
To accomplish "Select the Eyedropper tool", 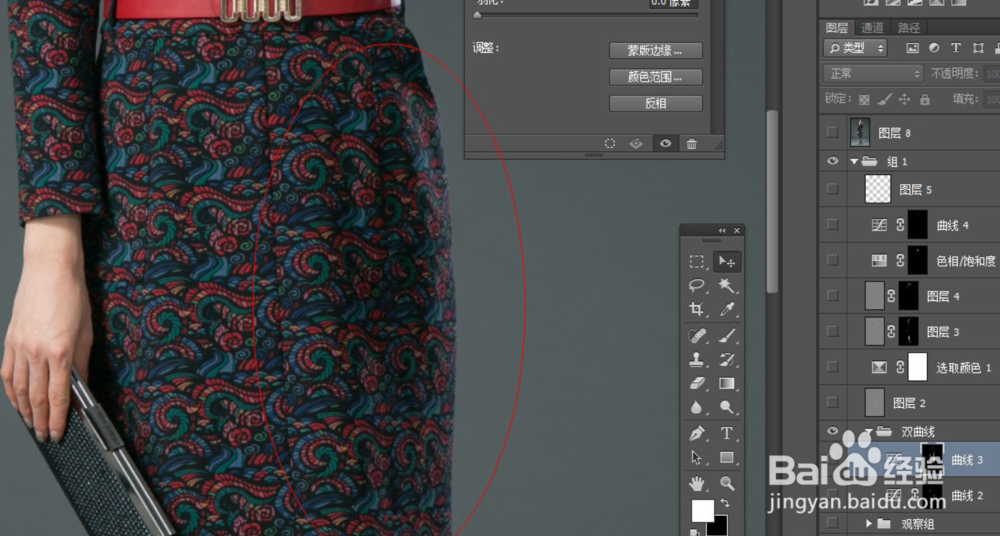I will click(726, 310).
